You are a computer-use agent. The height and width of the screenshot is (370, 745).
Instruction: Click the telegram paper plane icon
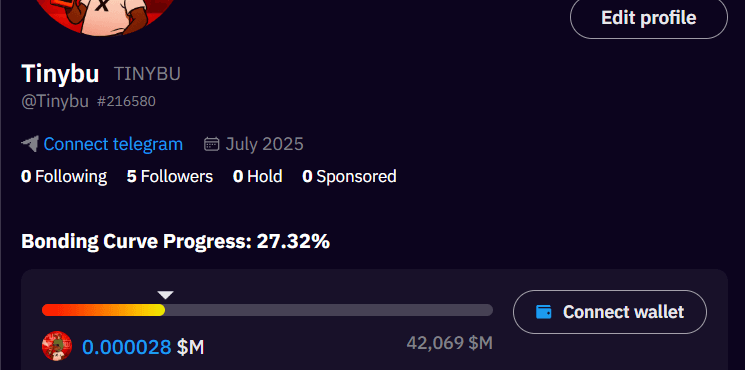tap(30, 144)
